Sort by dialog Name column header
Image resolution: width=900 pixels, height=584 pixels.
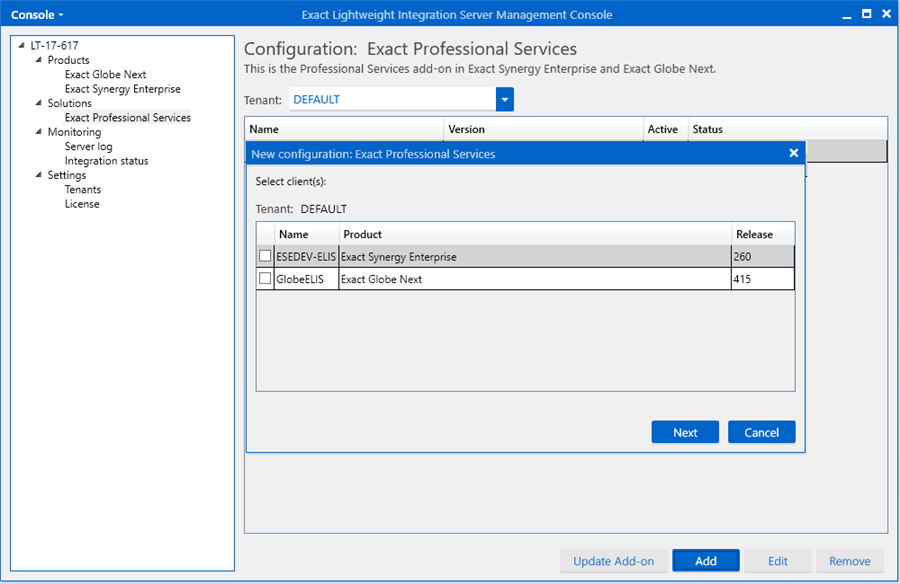pyautogui.click(x=307, y=234)
